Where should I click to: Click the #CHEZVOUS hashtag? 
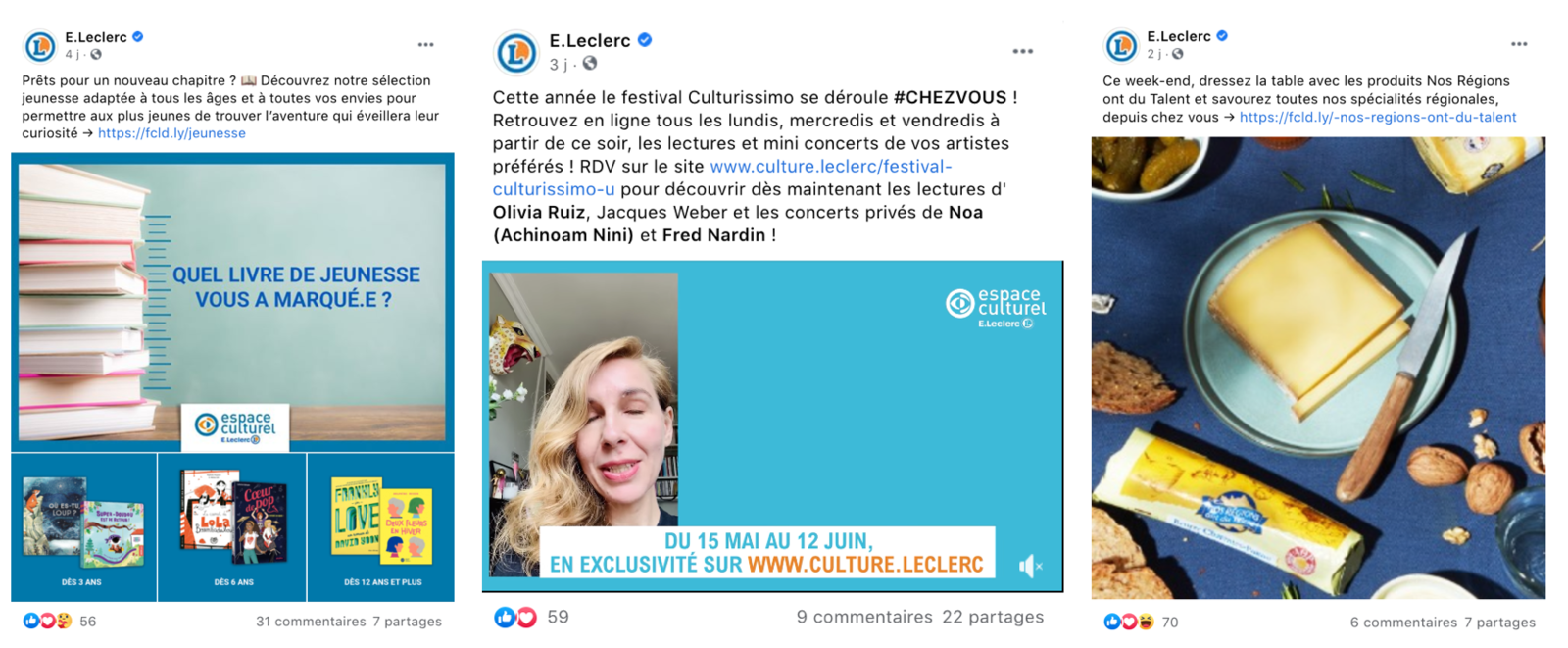coord(950,97)
